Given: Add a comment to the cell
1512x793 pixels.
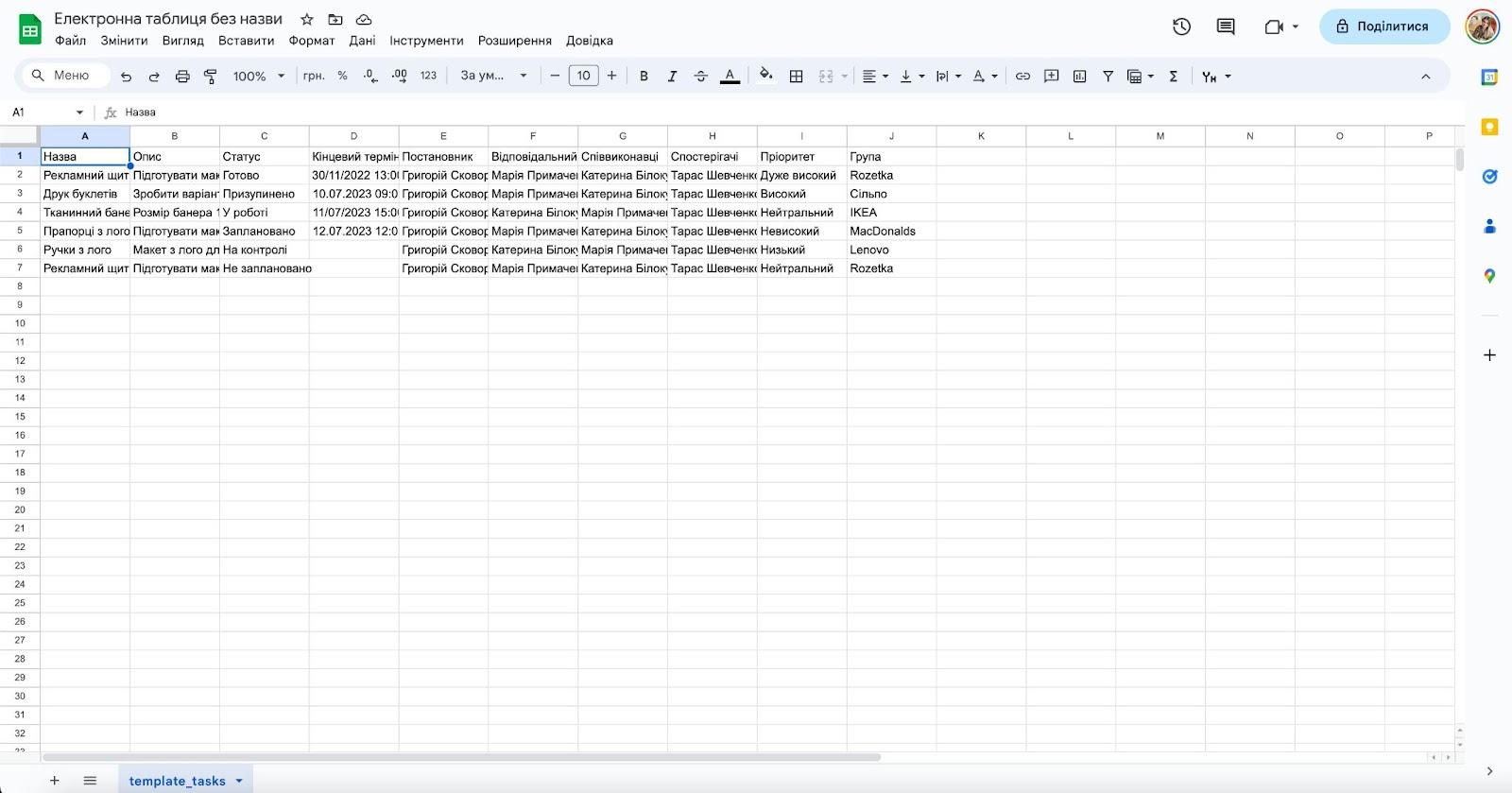Looking at the screenshot, I should (1051, 77).
